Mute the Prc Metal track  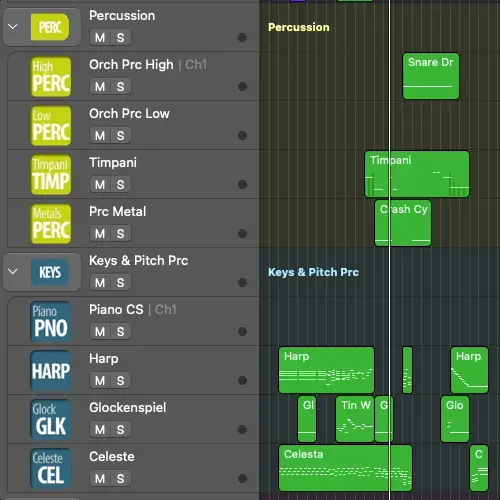click(x=100, y=234)
